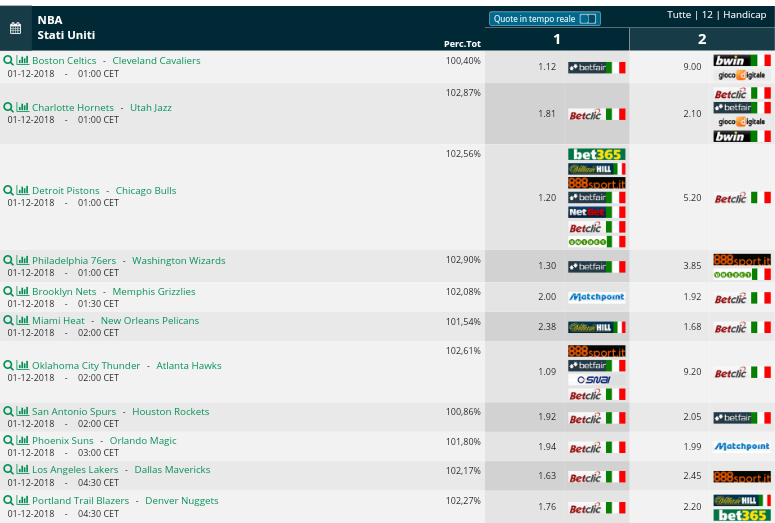Click the 102,87% payout percentage value
This screenshot has height=523, width=775.
(x=463, y=92)
